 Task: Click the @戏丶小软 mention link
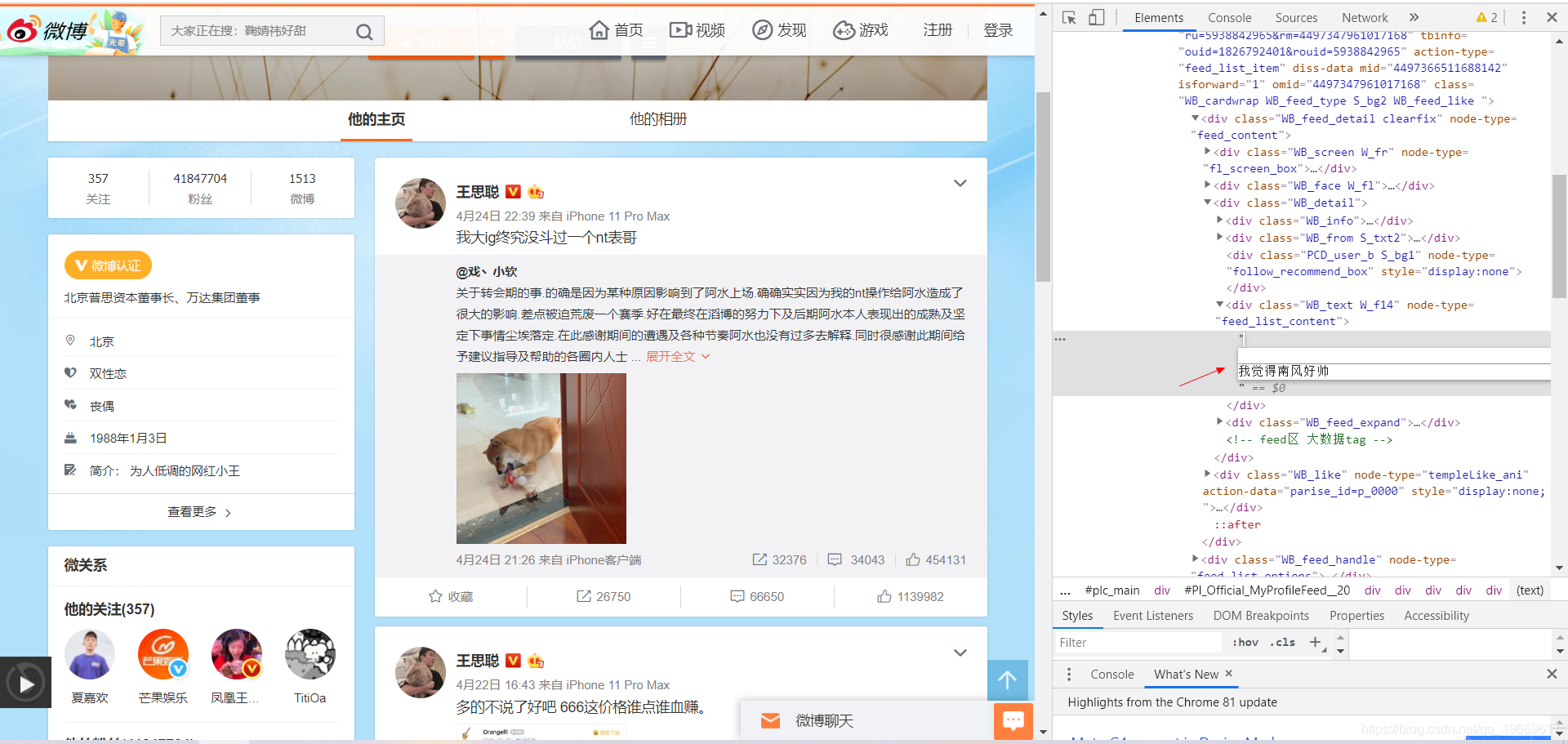coord(486,272)
